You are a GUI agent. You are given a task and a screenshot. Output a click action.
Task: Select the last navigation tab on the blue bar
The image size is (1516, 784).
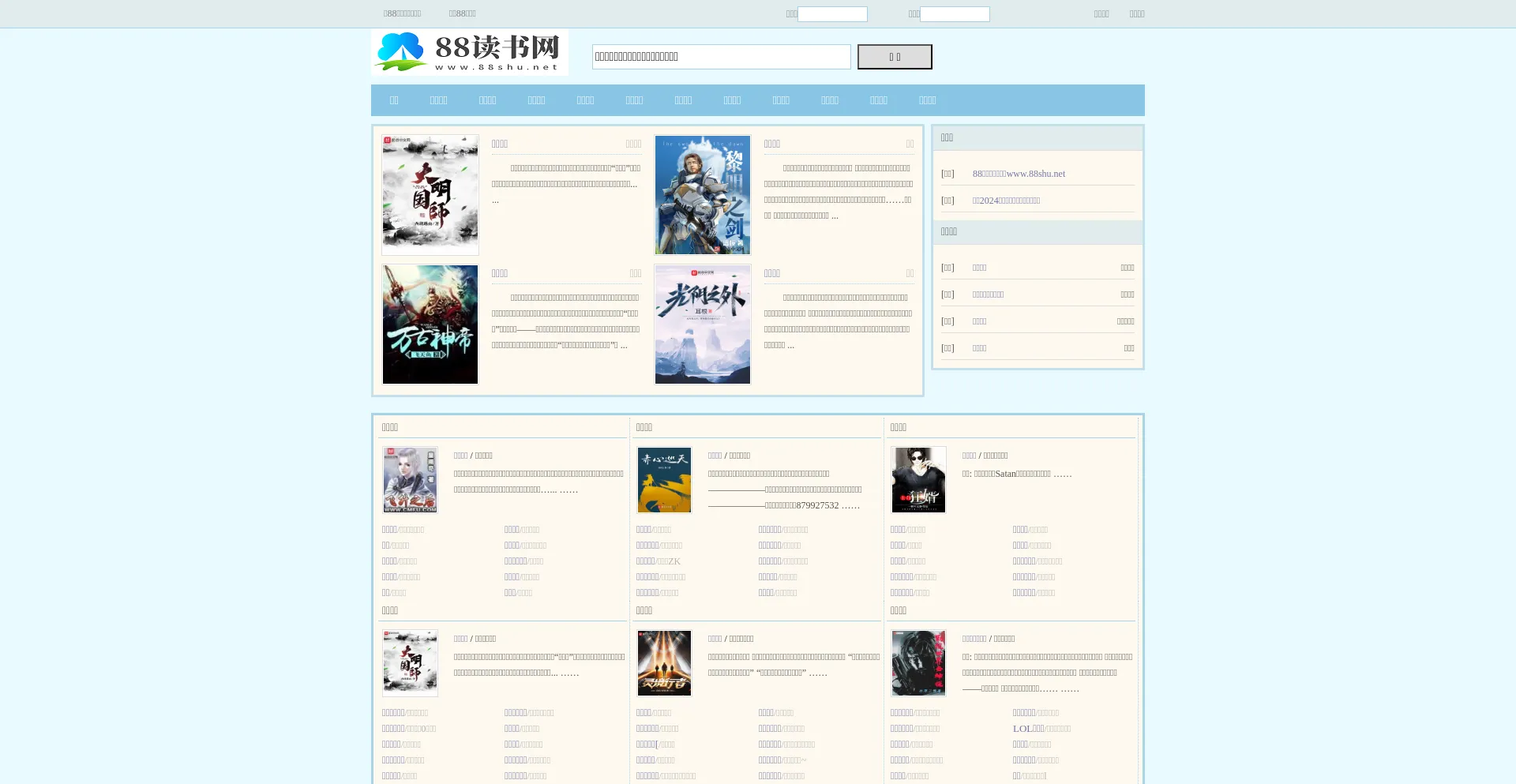point(927,100)
